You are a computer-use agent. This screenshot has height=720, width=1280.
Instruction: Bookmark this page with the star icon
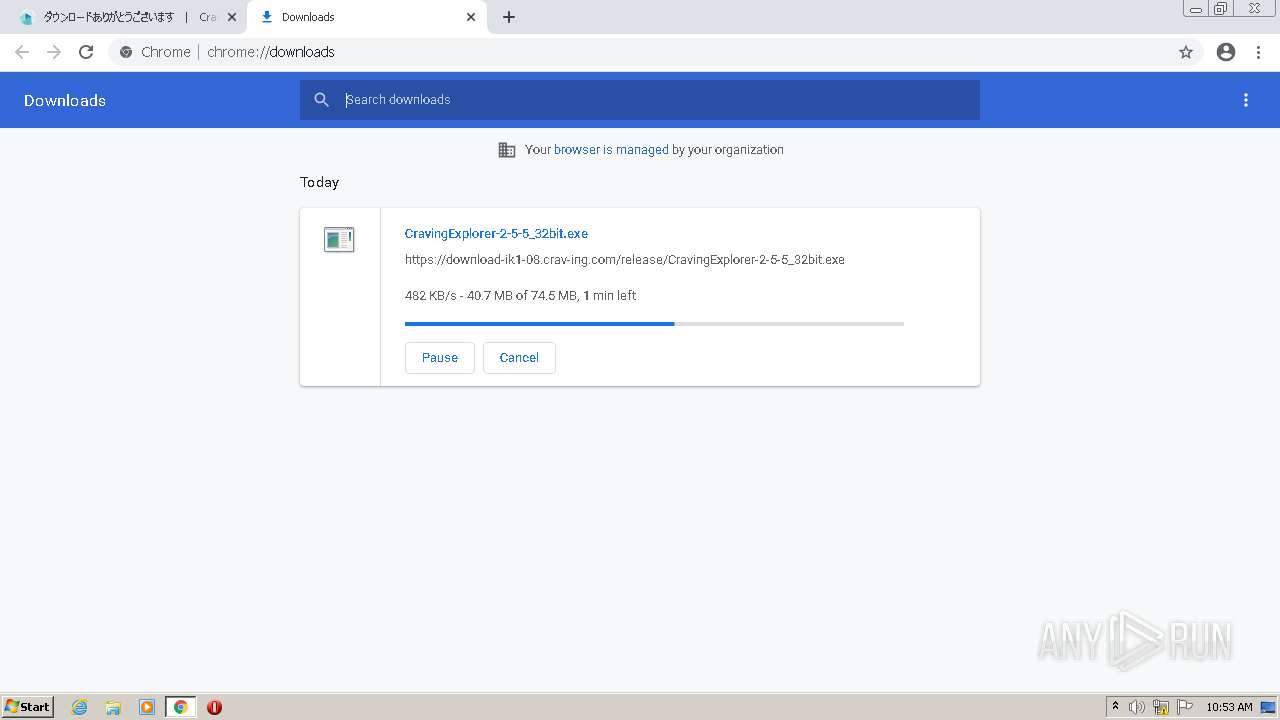(x=1186, y=52)
